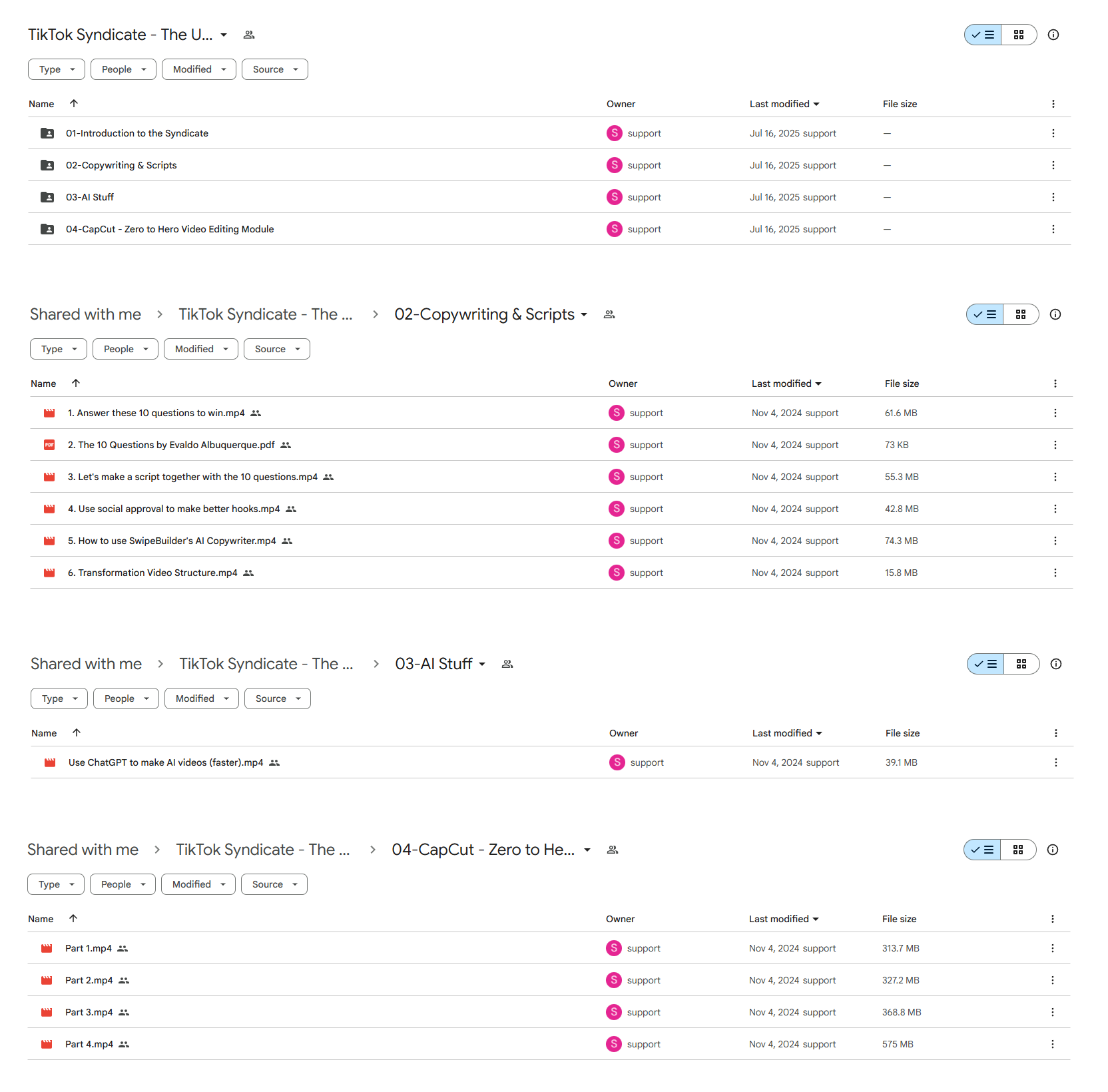This screenshot has width=1108, height=1092.
Task: Click the shared icon next to 02-Copywriting & Scripts heading
Action: (609, 314)
